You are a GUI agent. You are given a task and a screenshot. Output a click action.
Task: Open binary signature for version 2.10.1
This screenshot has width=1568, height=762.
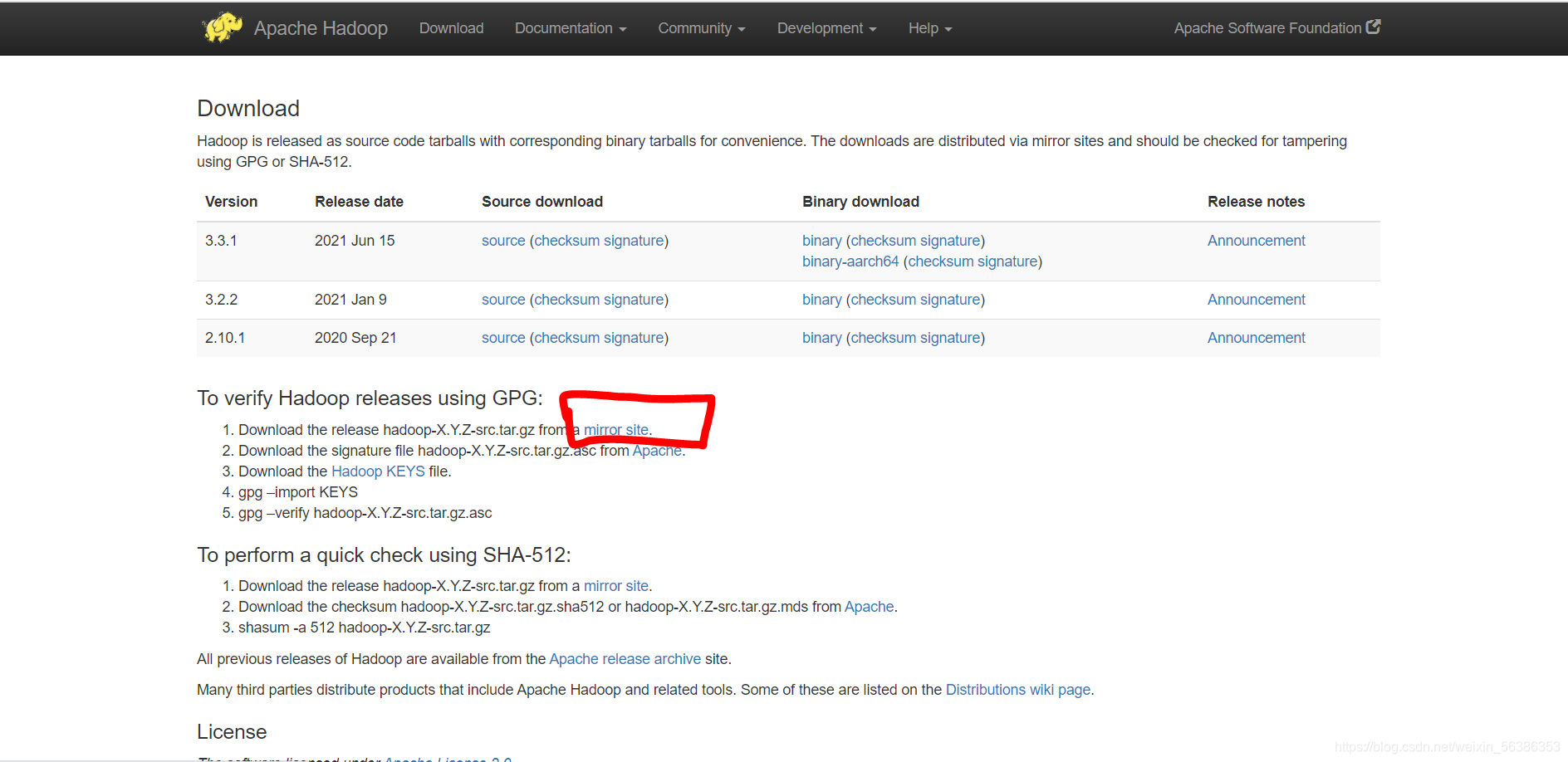click(x=950, y=338)
